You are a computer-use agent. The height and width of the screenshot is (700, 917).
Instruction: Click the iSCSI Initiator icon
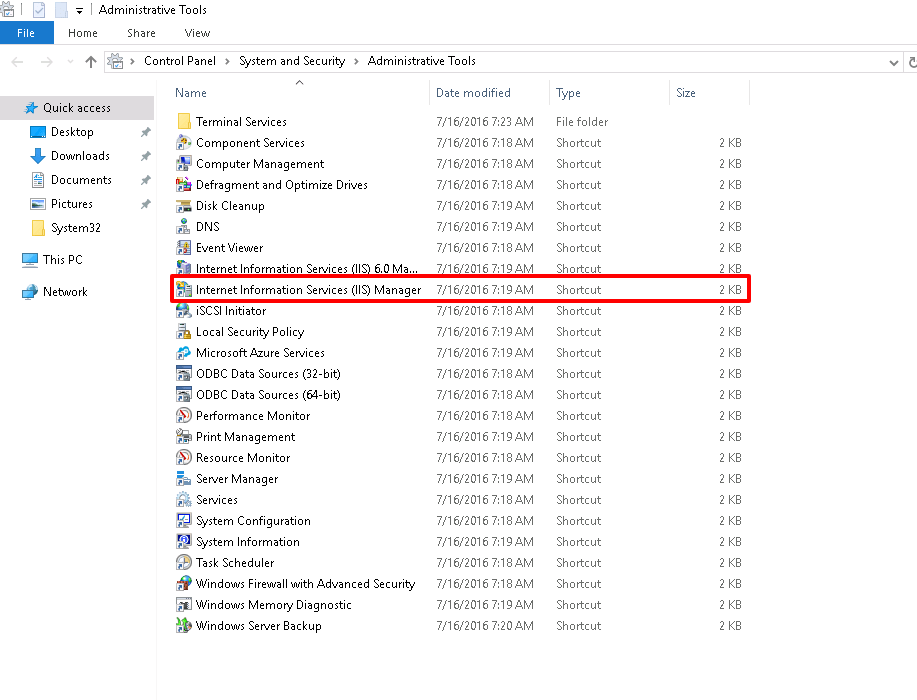tap(184, 311)
